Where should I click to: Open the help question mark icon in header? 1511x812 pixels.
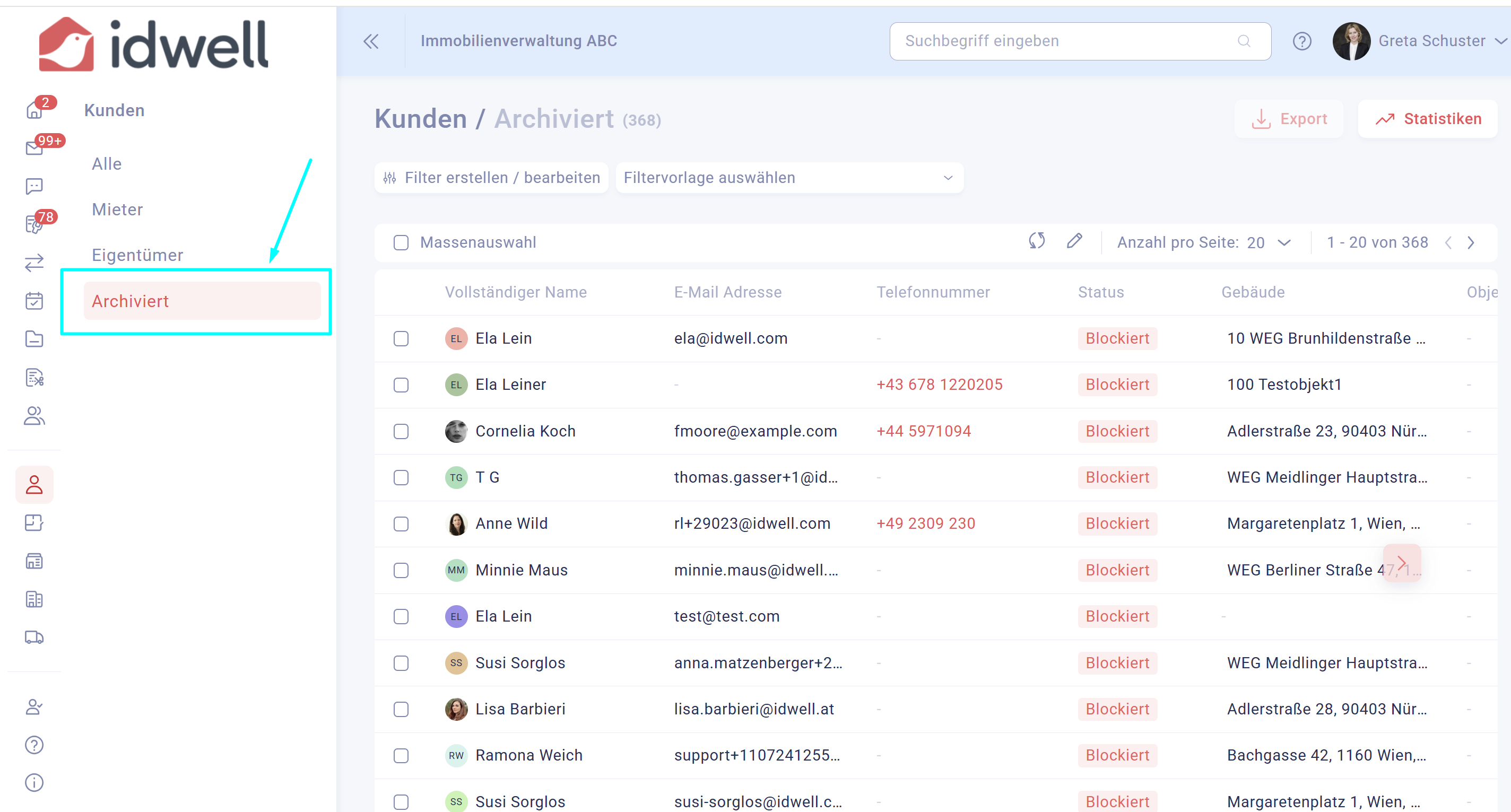(x=1301, y=41)
